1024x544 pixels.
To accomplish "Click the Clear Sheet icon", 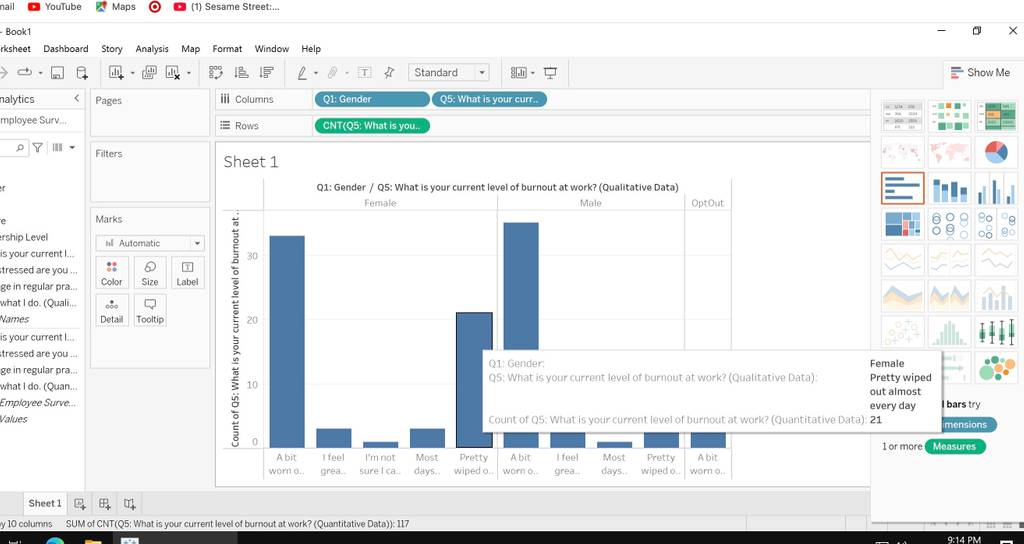I will click(x=172, y=72).
